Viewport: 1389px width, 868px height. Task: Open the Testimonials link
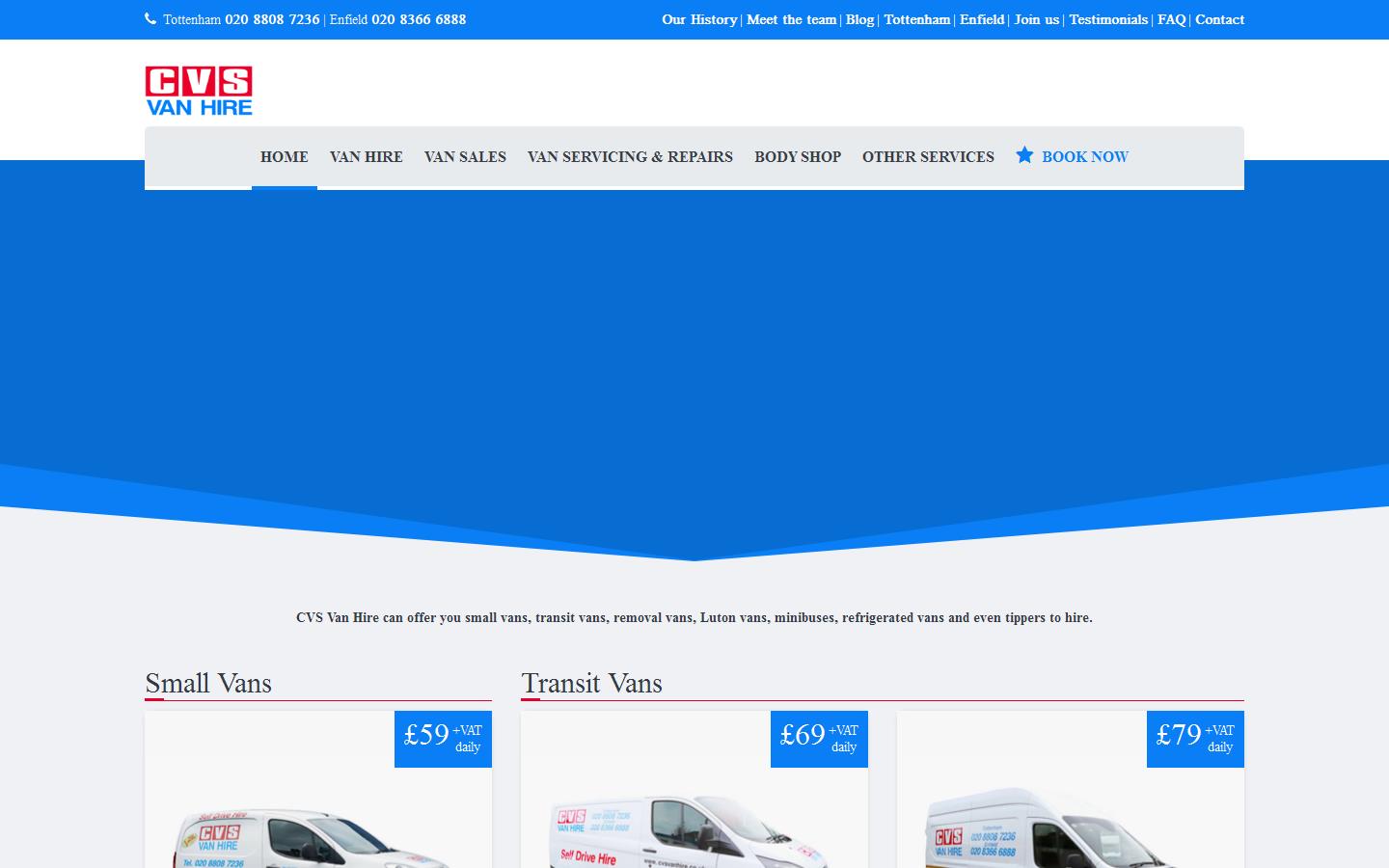tap(1107, 19)
